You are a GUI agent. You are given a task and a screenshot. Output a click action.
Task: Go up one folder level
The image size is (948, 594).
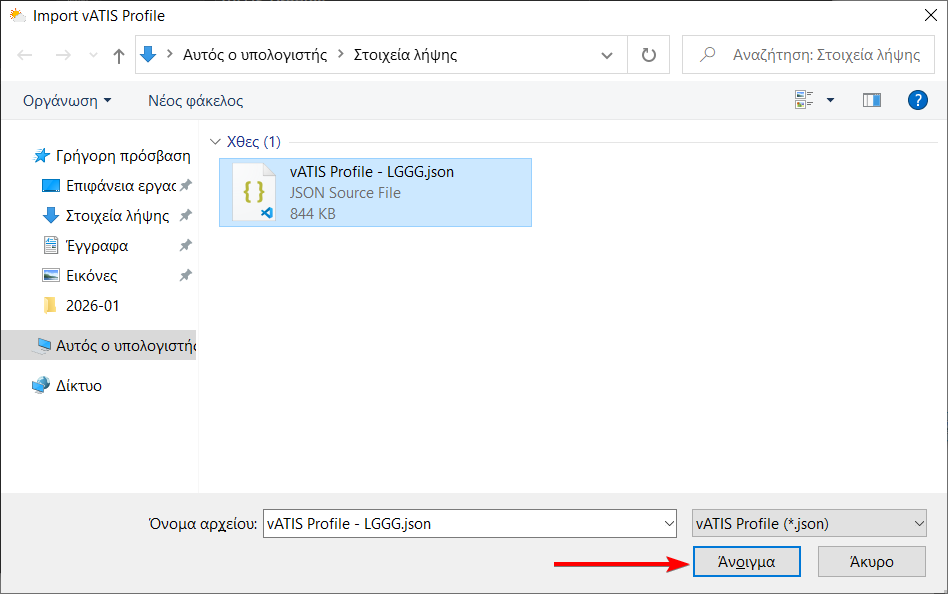118,56
